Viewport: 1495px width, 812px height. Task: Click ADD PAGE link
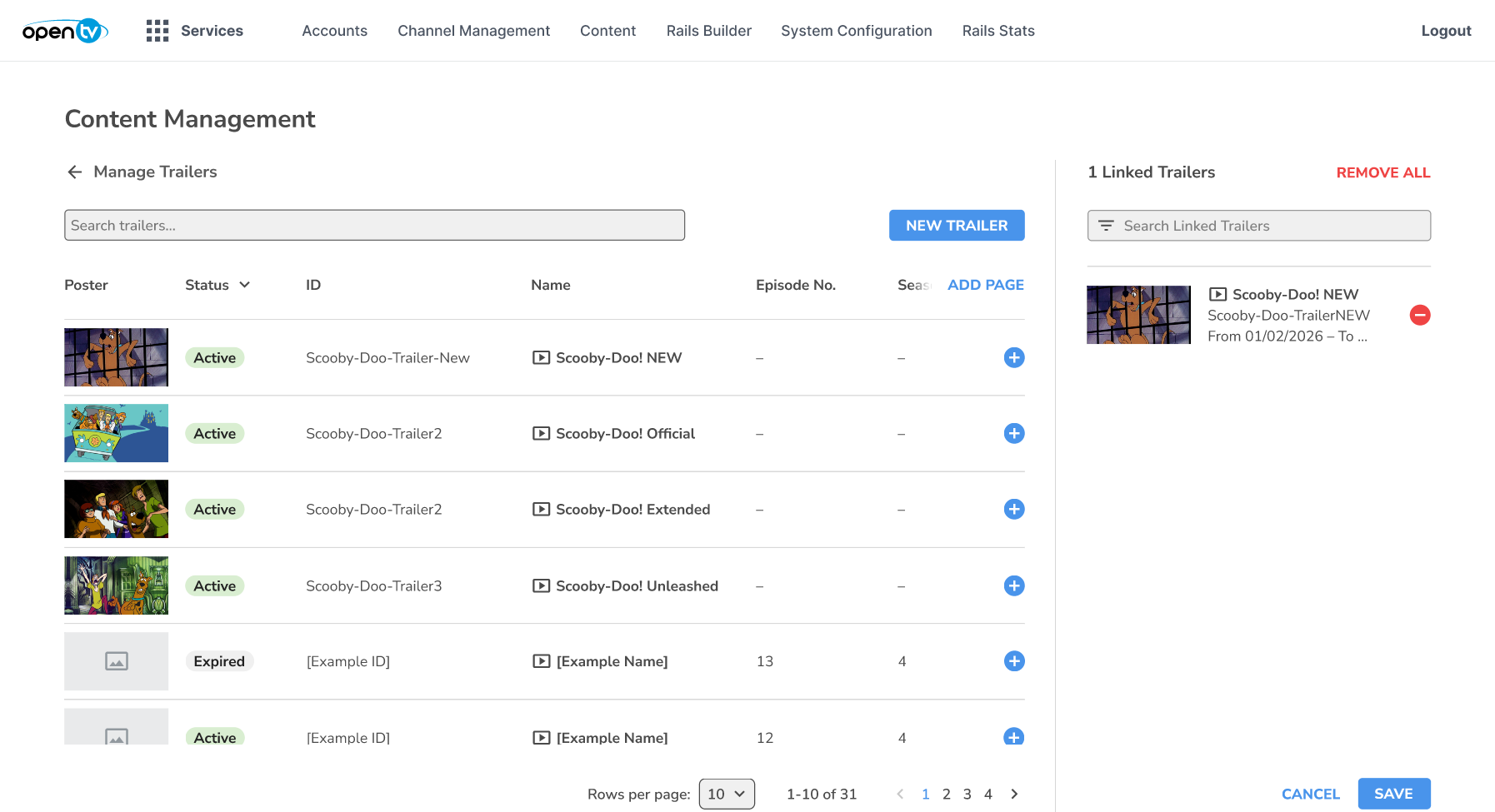986,285
